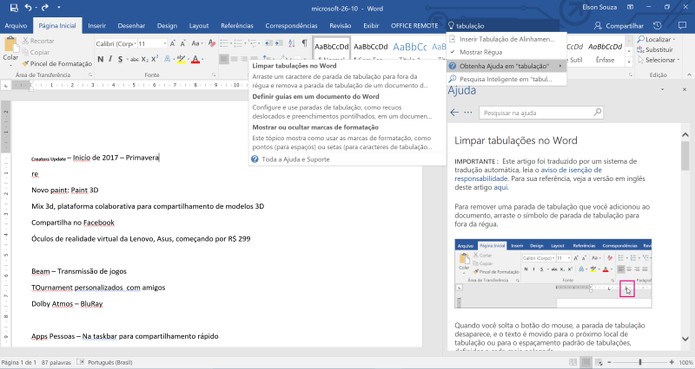Open the Arquivo tab
Viewport: 695px width, 369px height.
pyautogui.click(x=16, y=26)
